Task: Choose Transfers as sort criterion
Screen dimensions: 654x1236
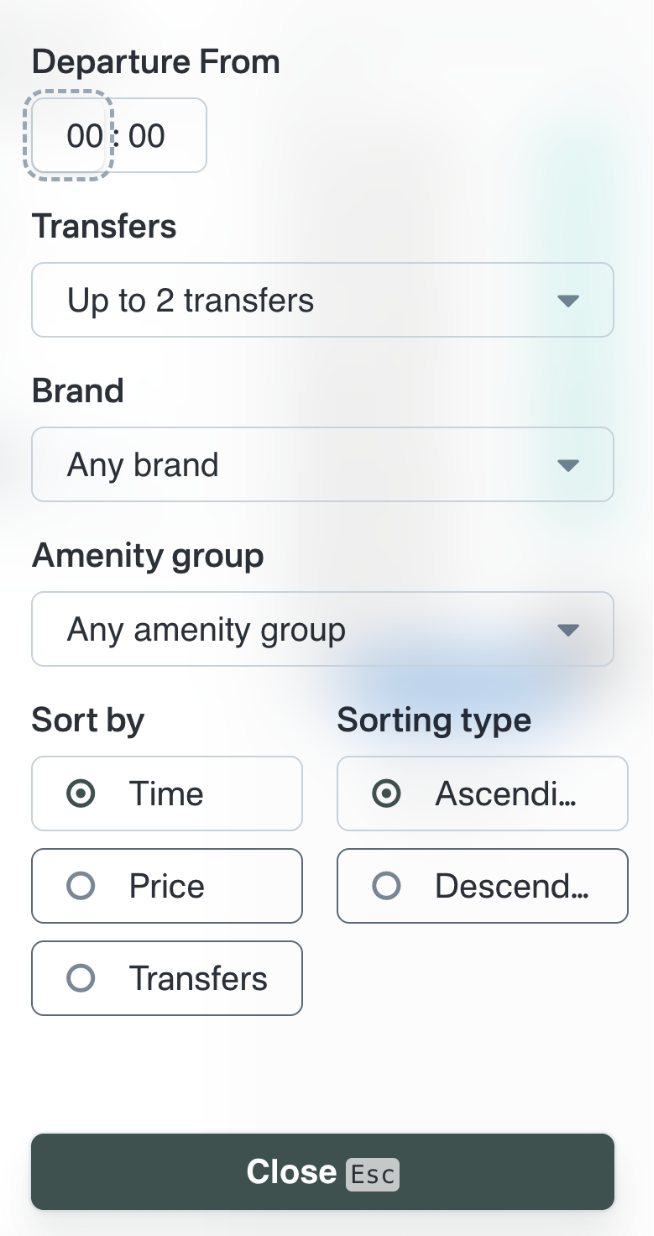Action: [x=166, y=978]
